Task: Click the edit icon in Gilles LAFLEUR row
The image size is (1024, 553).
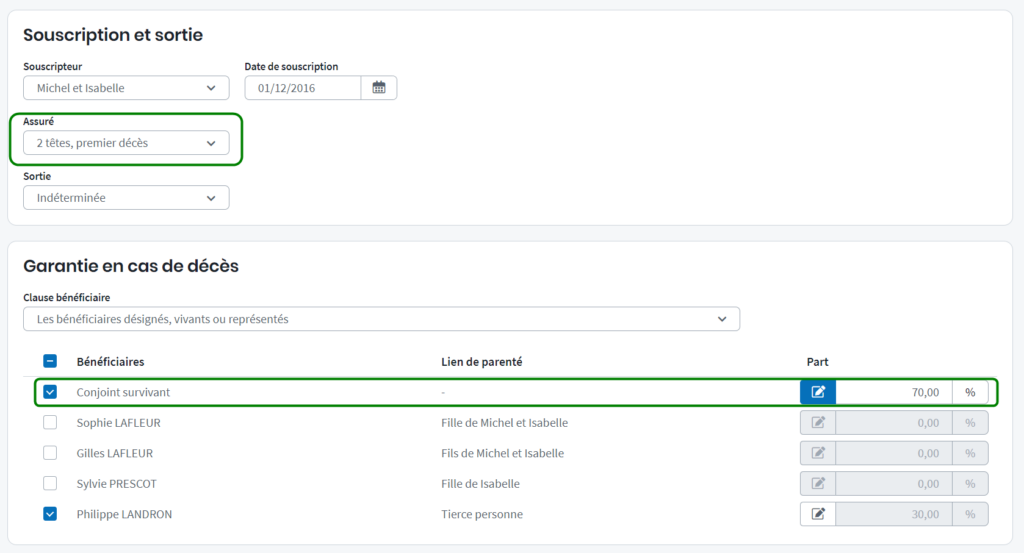Action: point(818,453)
